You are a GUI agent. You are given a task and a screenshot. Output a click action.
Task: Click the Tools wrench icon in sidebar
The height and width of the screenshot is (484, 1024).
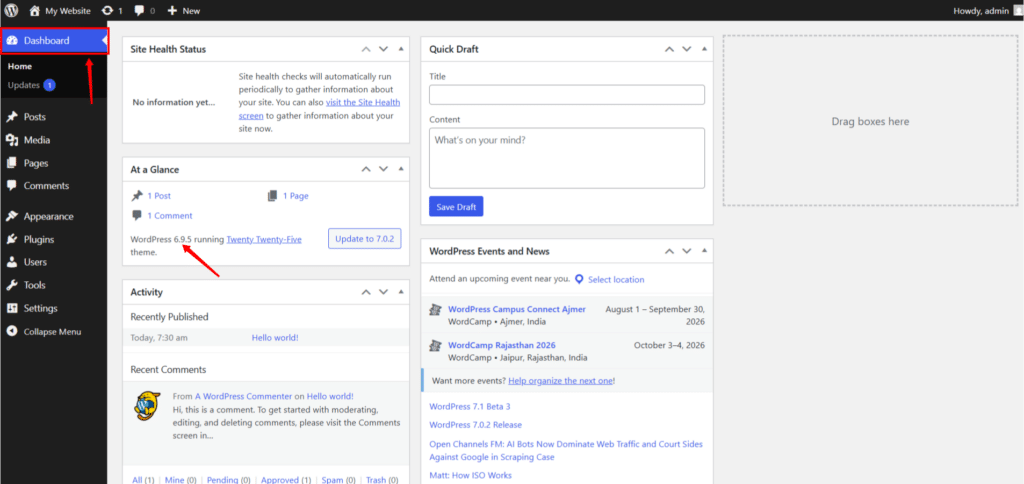pyautogui.click(x=11, y=285)
